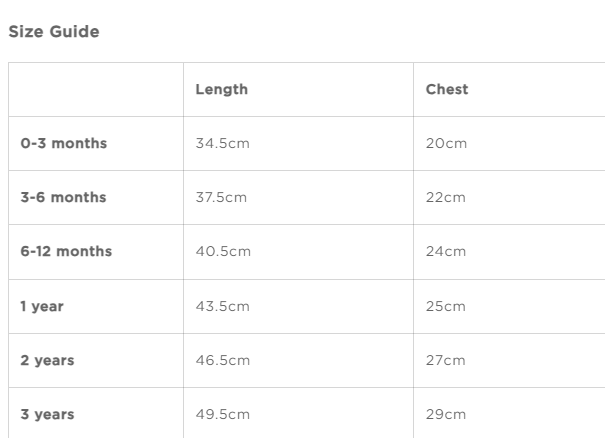
Task: Choose the 25cm chest cell
Action: coord(446,306)
